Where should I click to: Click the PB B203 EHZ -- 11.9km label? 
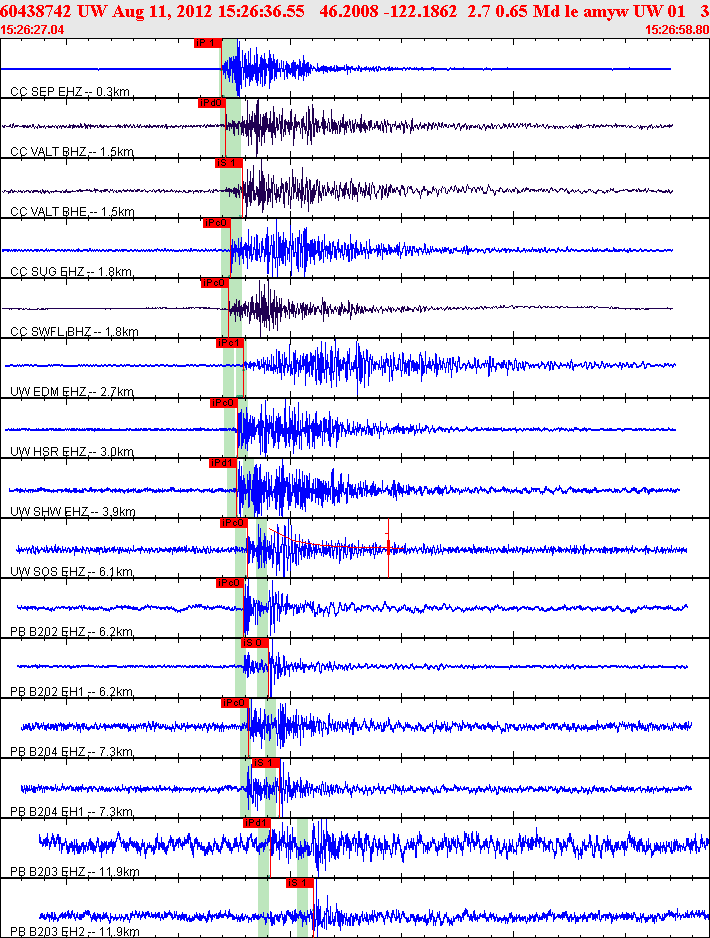pyautogui.click(x=75, y=872)
